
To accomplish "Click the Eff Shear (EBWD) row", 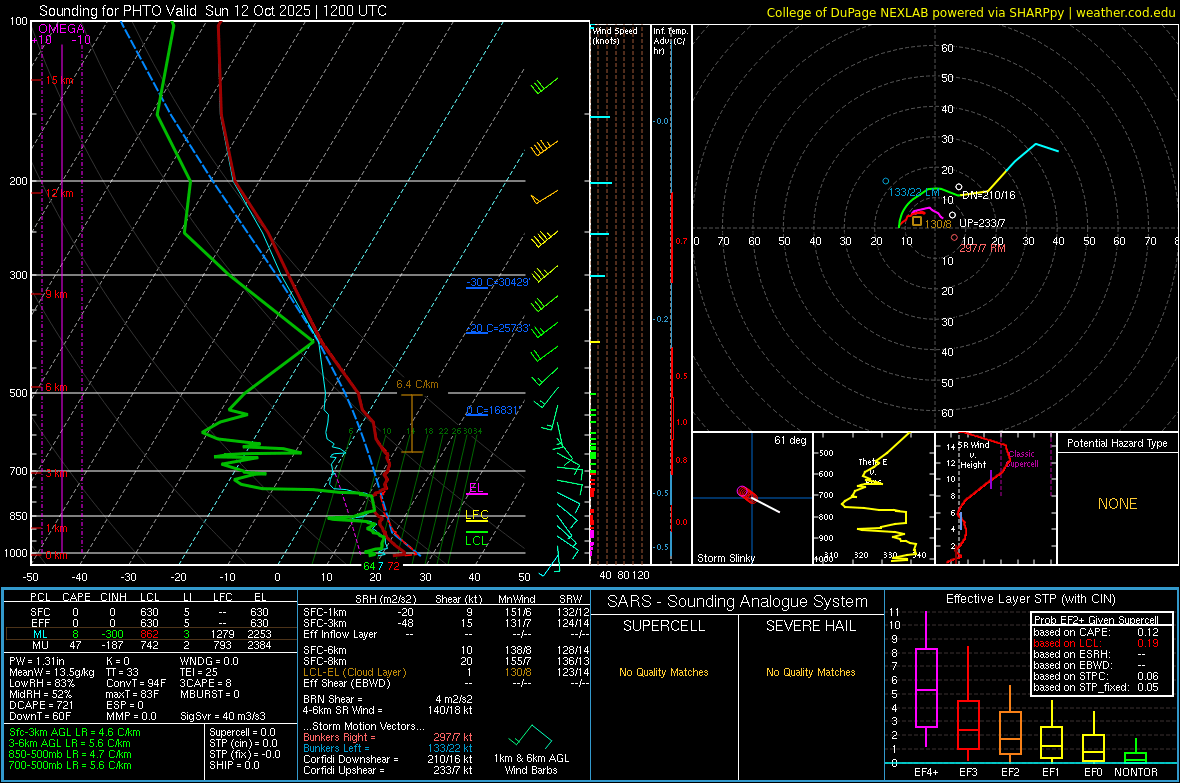I will [x=446, y=684].
